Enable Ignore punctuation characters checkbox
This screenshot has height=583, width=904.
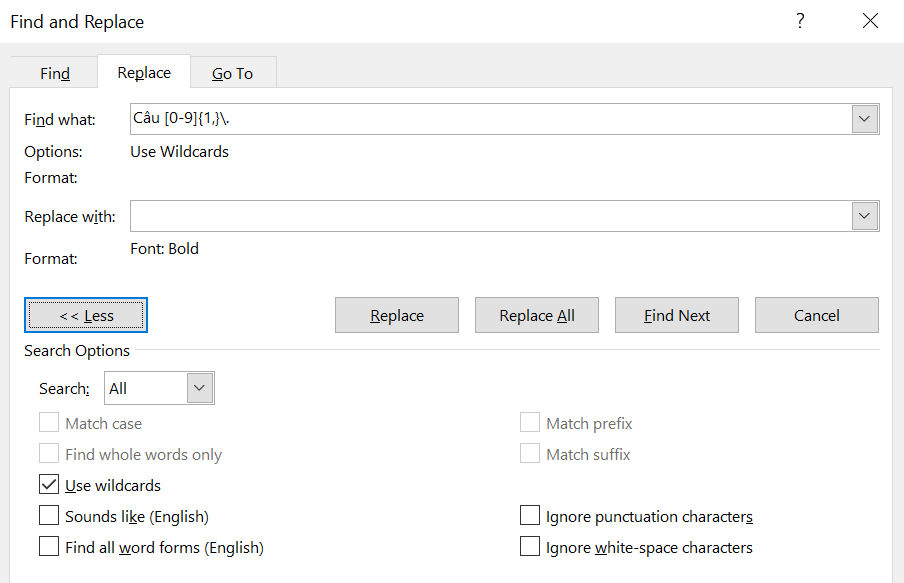(530, 516)
